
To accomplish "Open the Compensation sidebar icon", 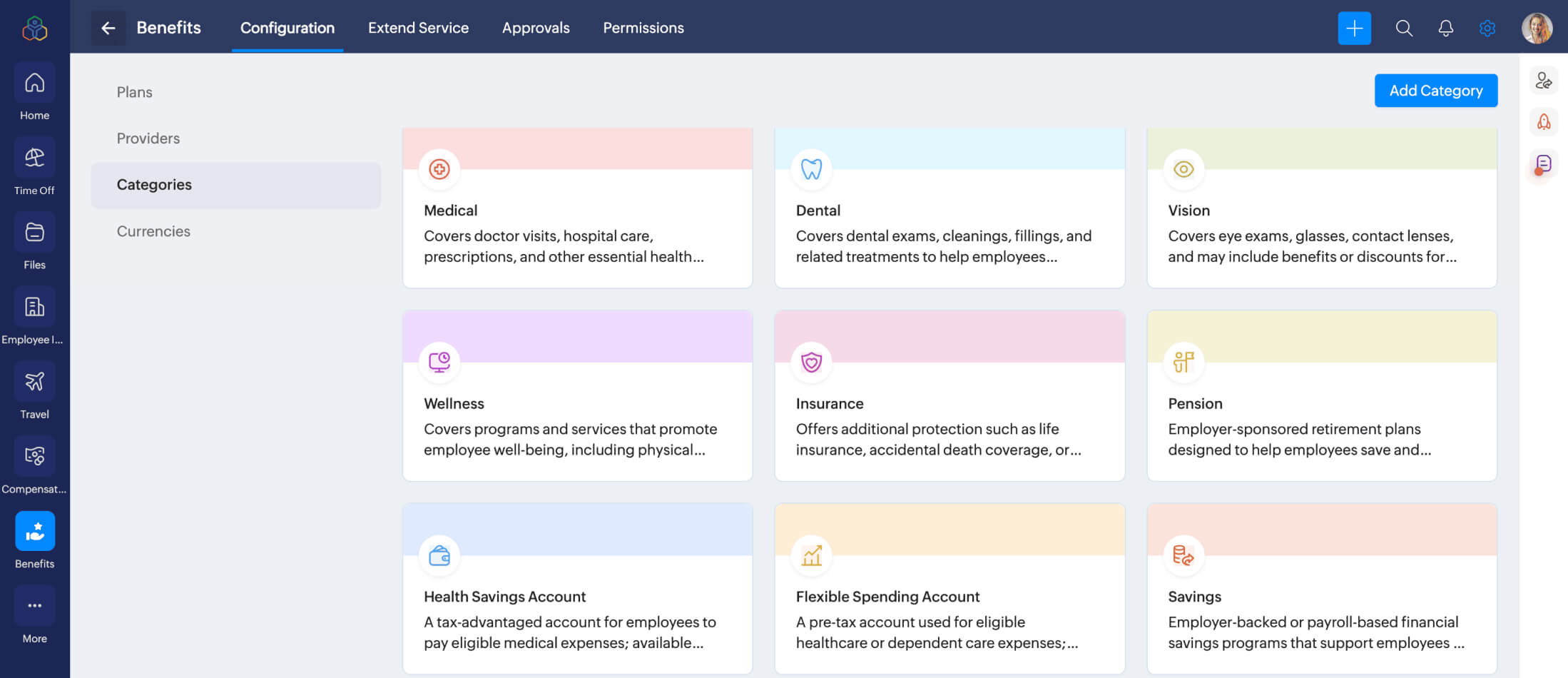I will [x=34, y=456].
